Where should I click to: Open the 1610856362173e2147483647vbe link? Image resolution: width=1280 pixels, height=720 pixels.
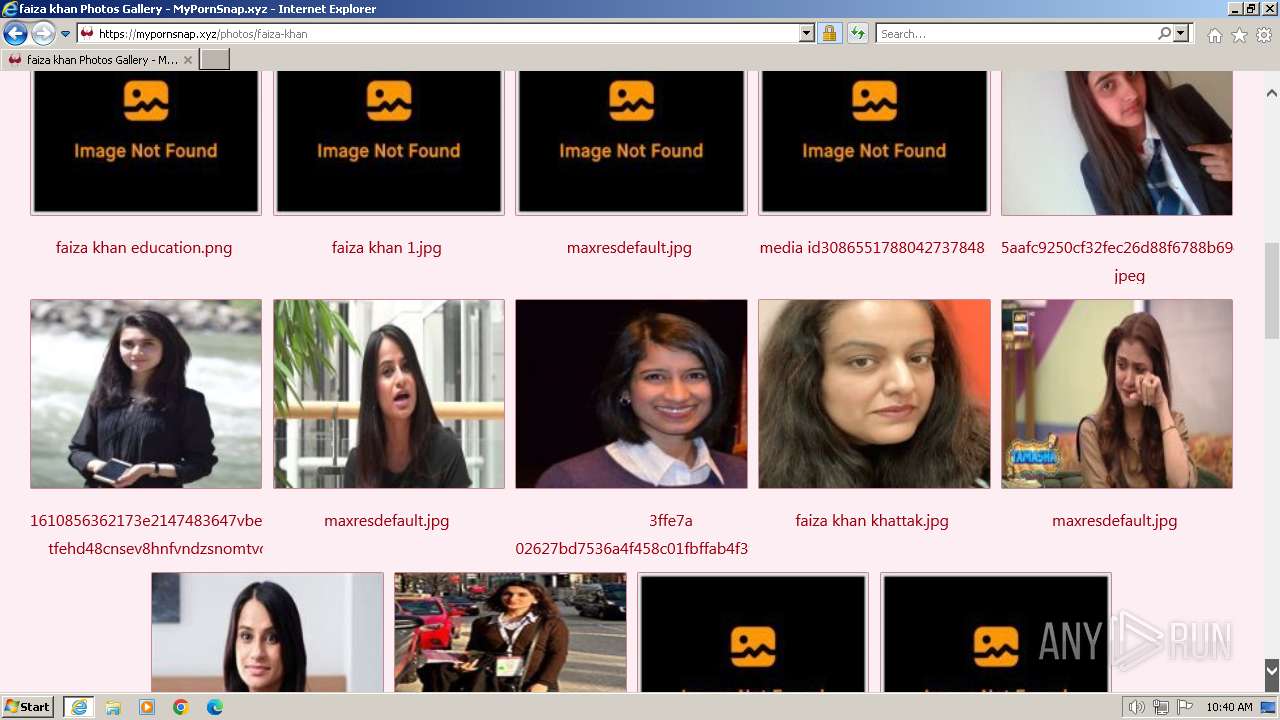pyautogui.click(x=146, y=534)
